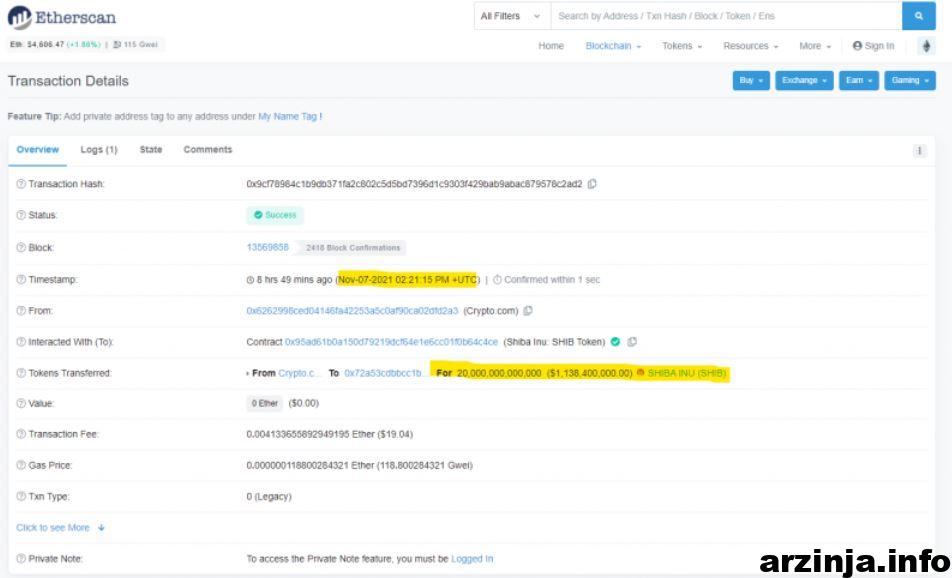The image size is (952, 578).
Task: Expand the More menu
Action: 815,46
